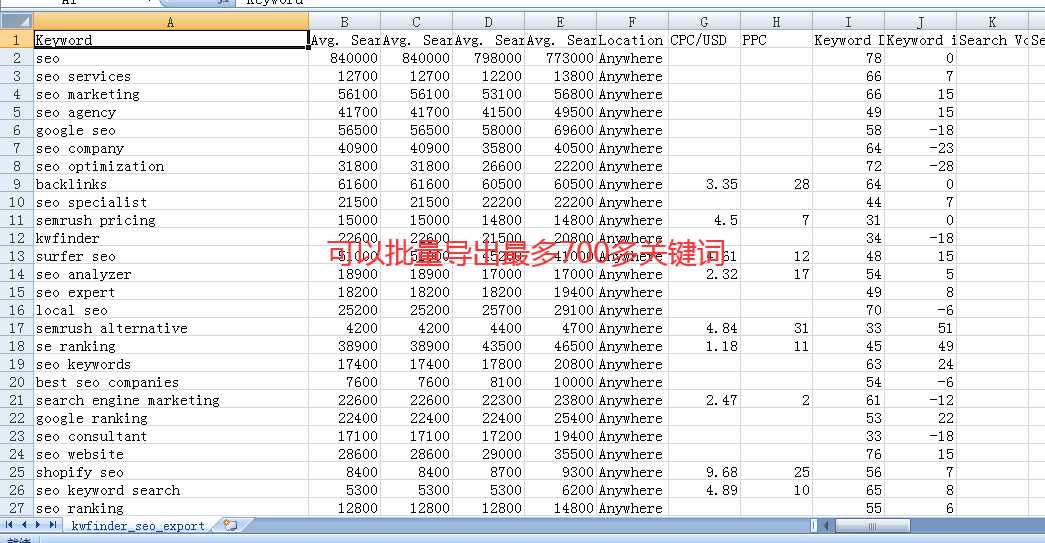Select value 773000 in column E

point(560,58)
